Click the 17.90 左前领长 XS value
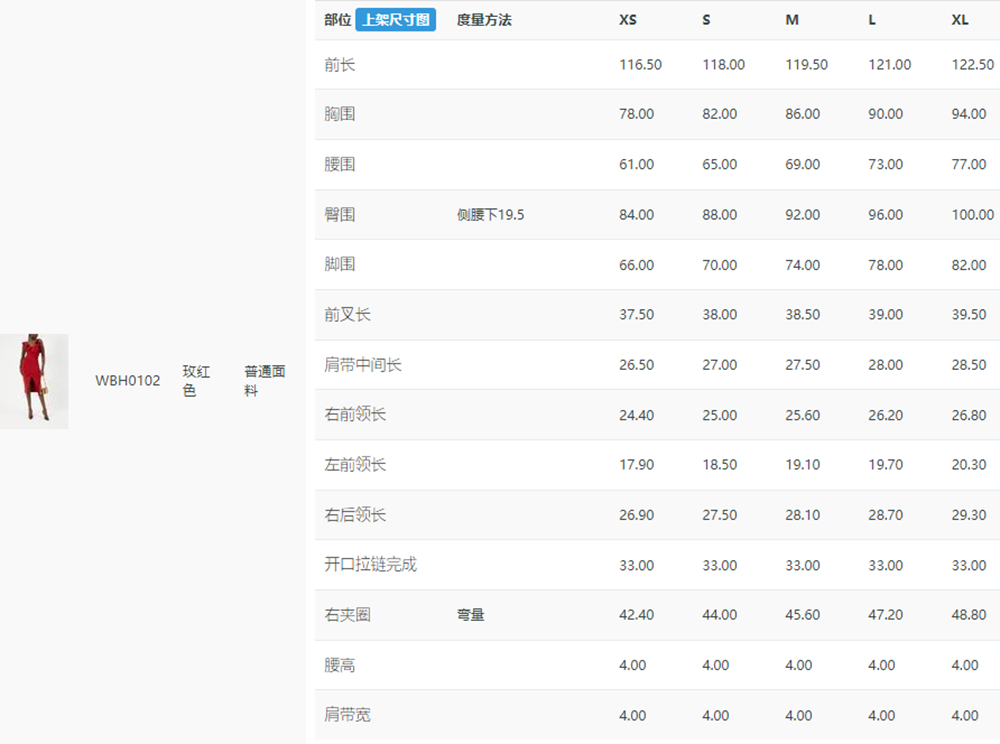 (x=636, y=465)
